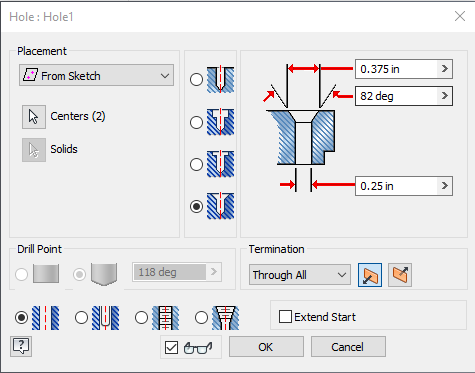Pick the spotface hole type icon
Image resolution: width=475 pixels, height=373 pixels.
[x=220, y=164]
